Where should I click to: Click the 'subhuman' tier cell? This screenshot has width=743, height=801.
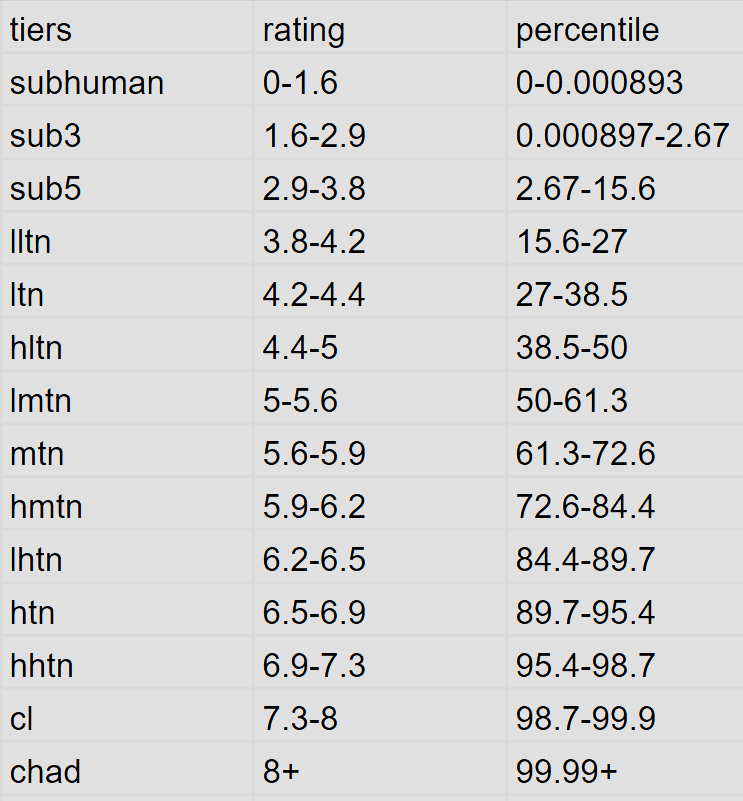pos(127,80)
